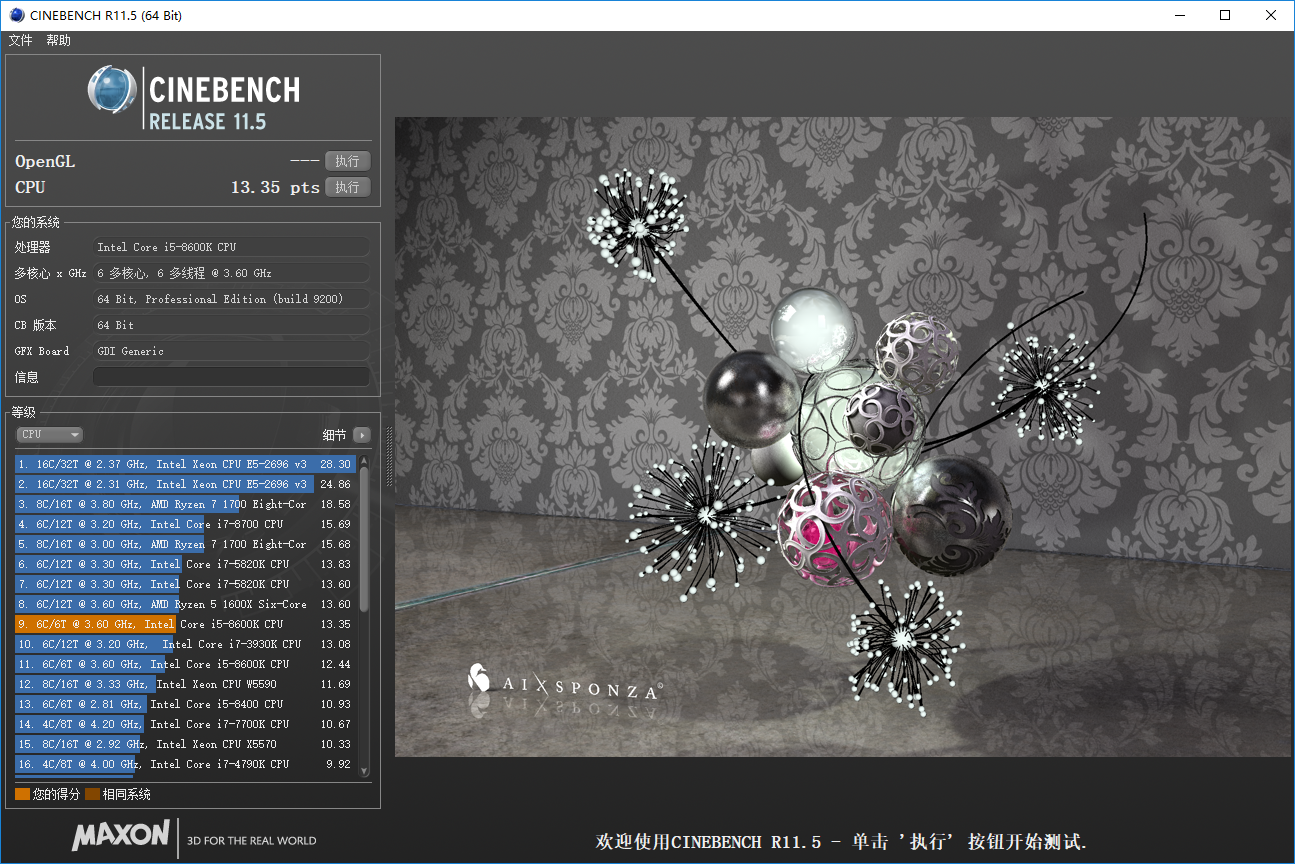This screenshot has width=1295, height=864.
Task: Select the AMD Ryzen 5 1600X ranking row
Action: pos(185,604)
